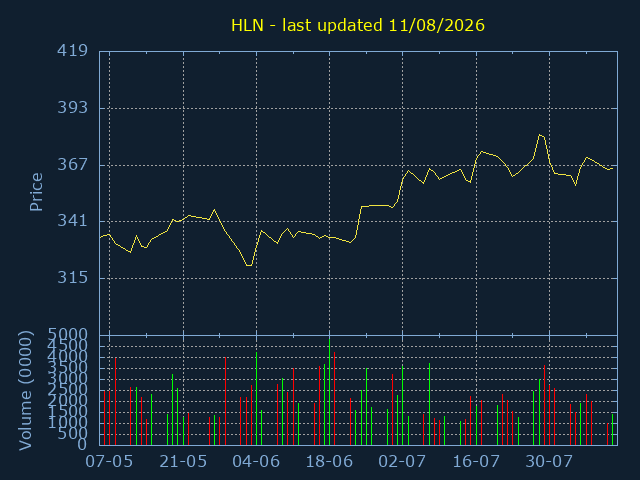Select the 30-07 date label
This screenshot has height=480, width=640.
549,462
